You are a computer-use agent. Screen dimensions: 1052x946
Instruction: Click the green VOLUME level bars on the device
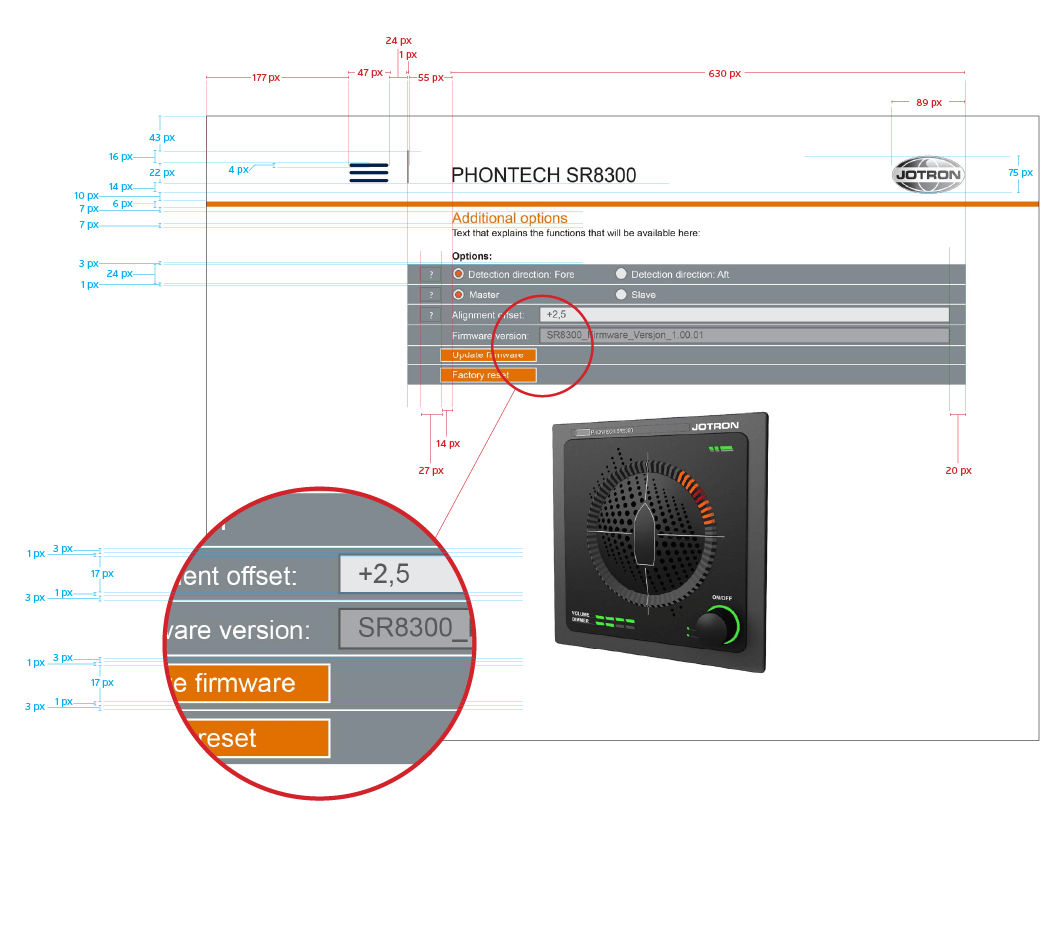tap(615, 620)
